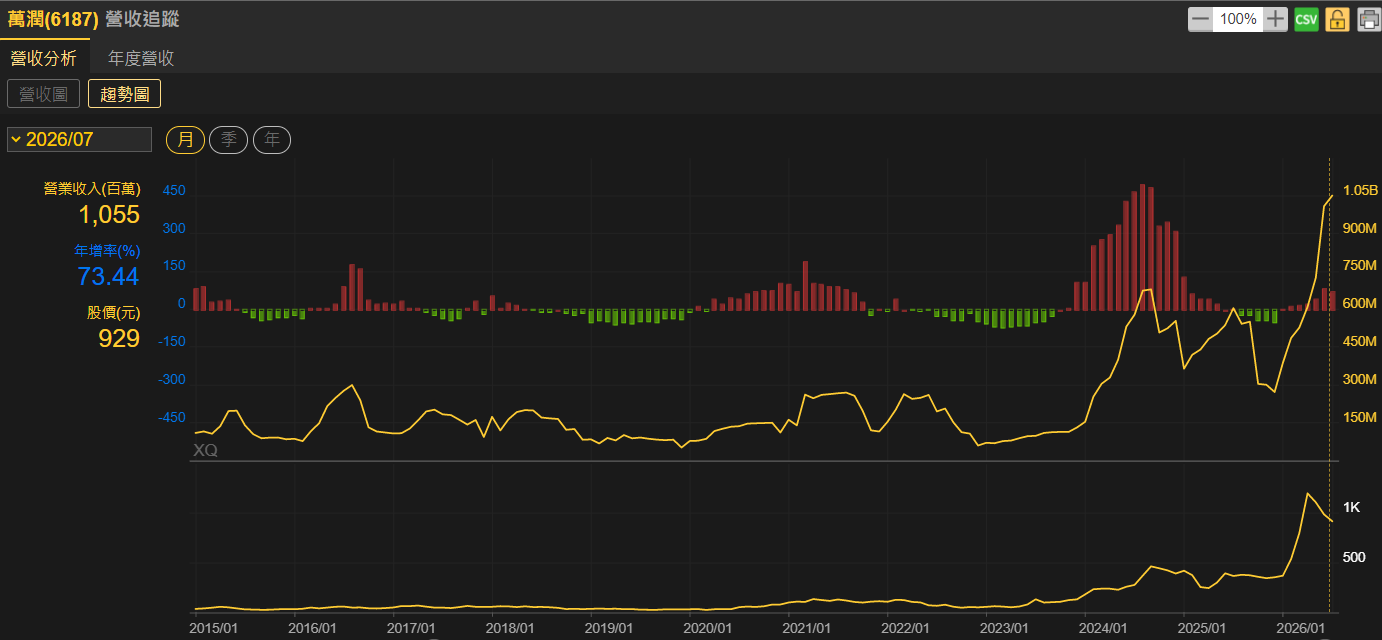Click the 500 price axis label
This screenshot has width=1382, height=640.
(x=1355, y=557)
